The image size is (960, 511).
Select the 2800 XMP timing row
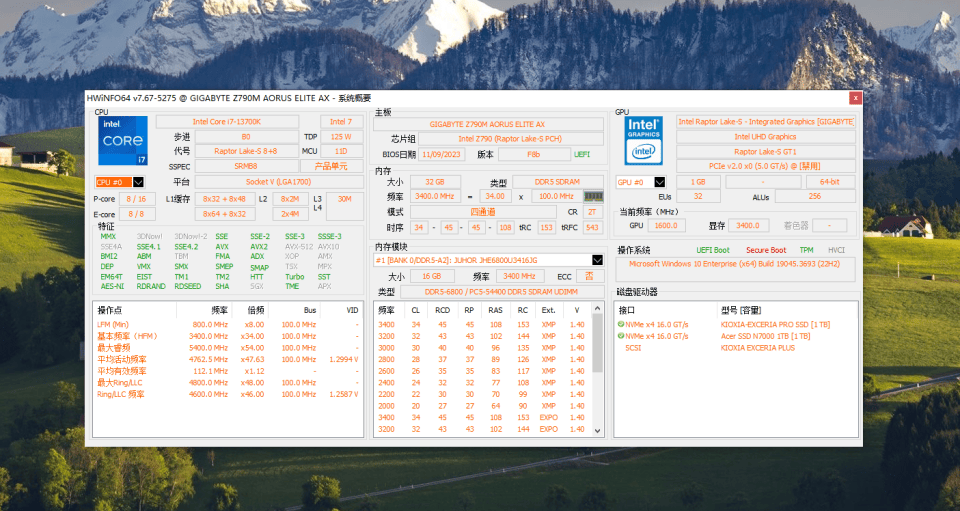coord(483,359)
